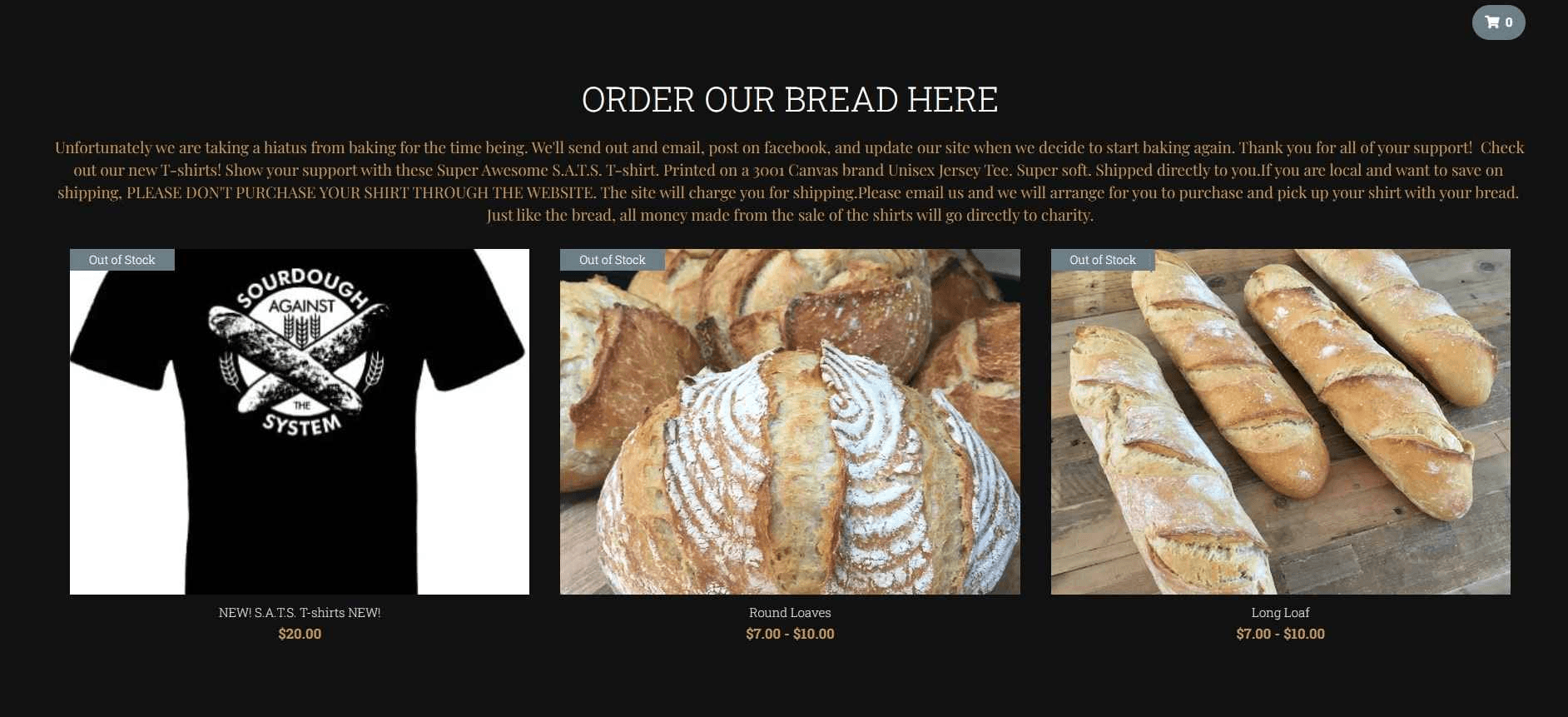Viewport: 1568px width, 717px height.
Task: Click the flour-dusted loaf in the foreground
Action: tap(807, 475)
